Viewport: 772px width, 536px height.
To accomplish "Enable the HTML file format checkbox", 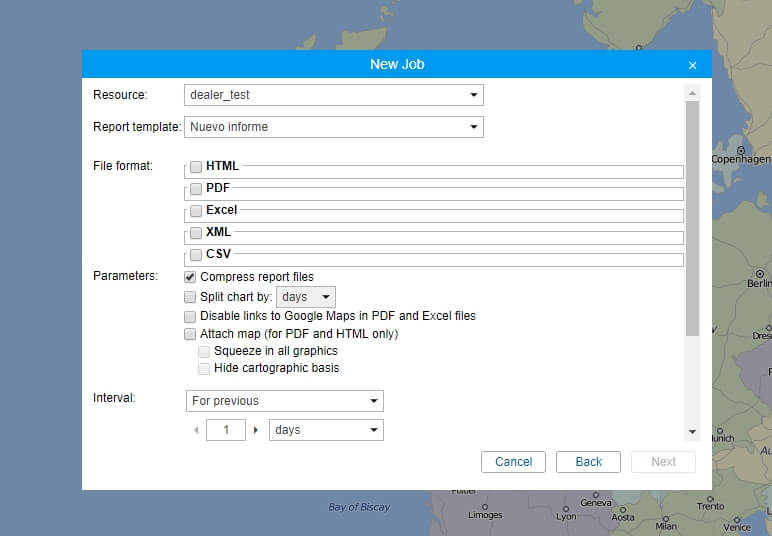I will point(196,167).
